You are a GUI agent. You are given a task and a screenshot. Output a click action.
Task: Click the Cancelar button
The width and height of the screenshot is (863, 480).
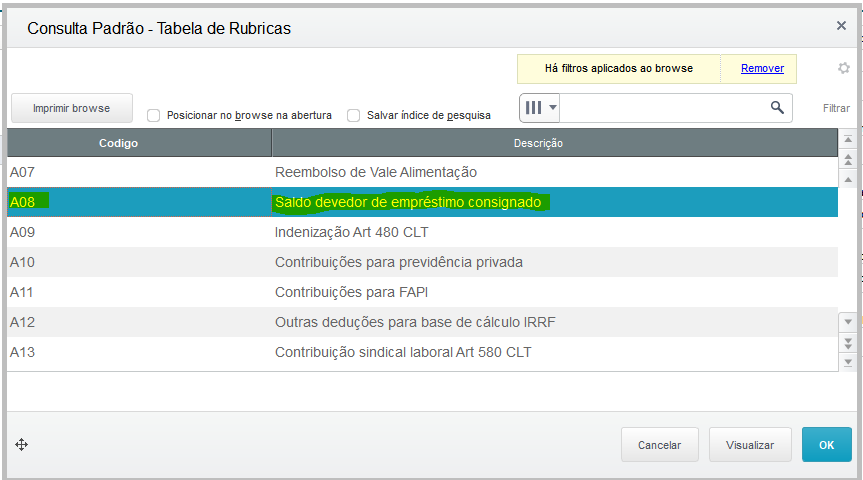pos(659,445)
